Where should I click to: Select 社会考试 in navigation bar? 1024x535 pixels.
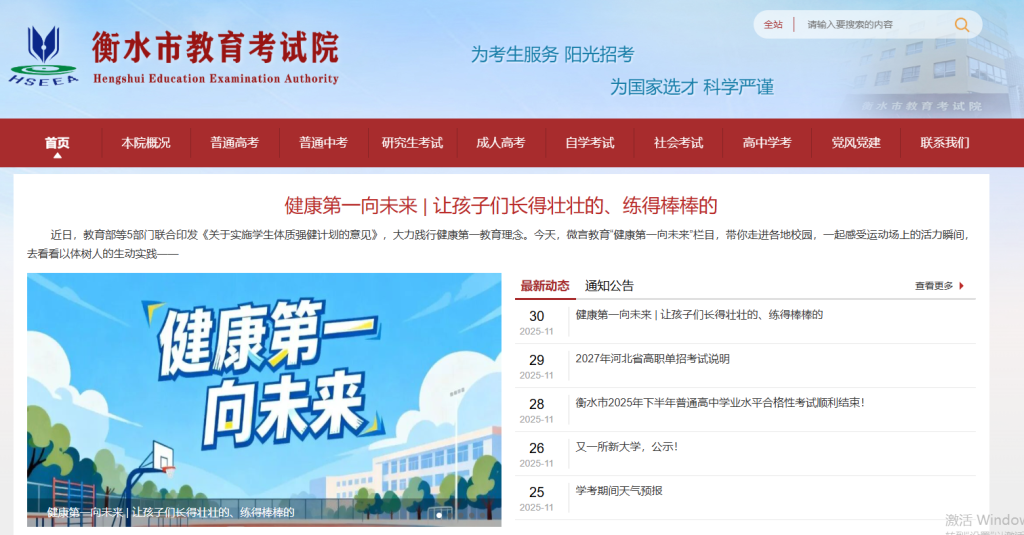pos(678,142)
